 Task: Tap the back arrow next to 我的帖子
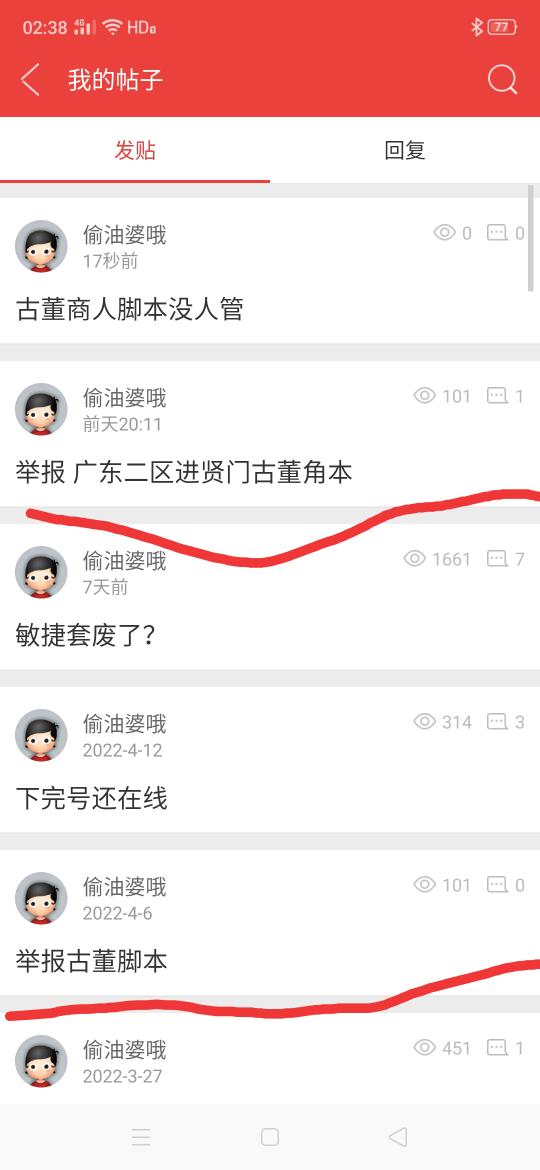31,80
